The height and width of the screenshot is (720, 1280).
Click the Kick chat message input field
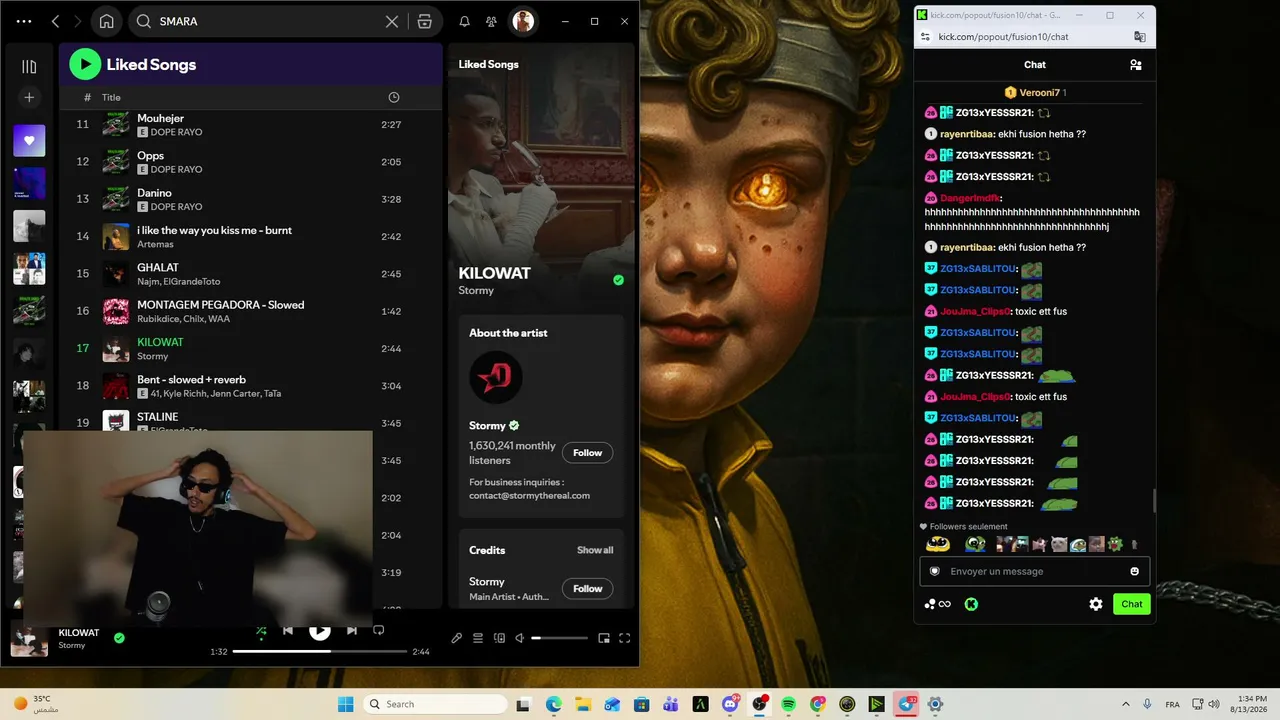(x=1034, y=571)
